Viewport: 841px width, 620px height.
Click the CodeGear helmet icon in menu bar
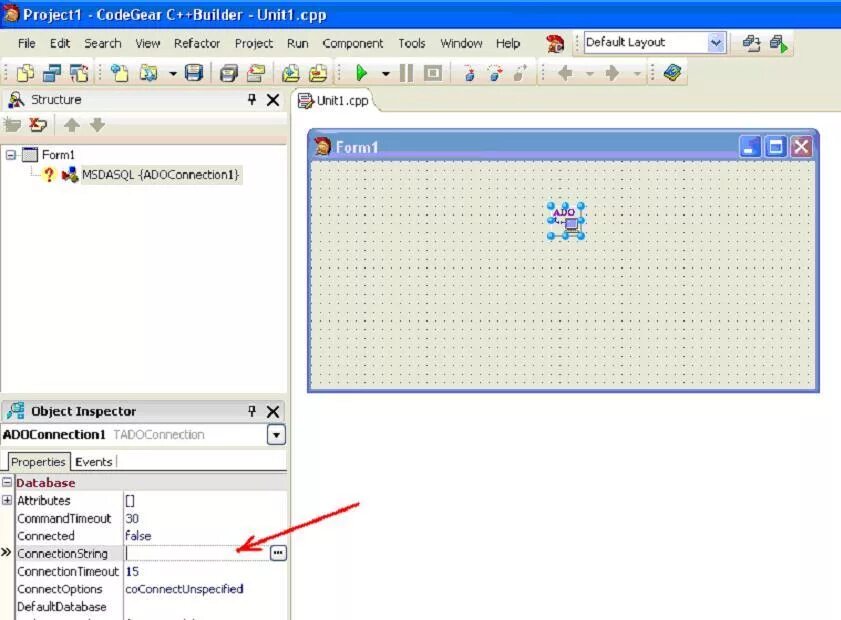pyautogui.click(x=555, y=43)
